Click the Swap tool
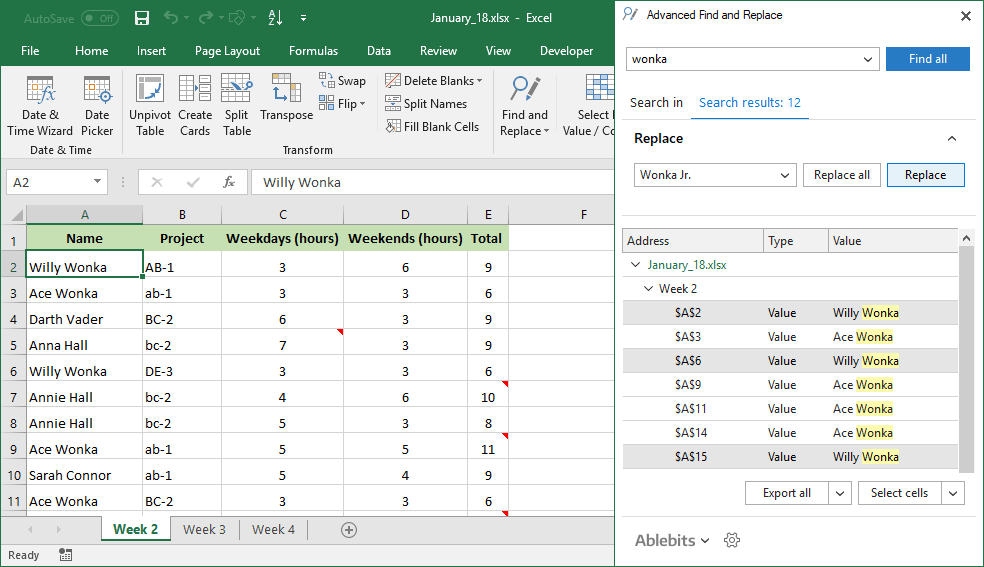The height and width of the screenshot is (567, 984). (342, 80)
